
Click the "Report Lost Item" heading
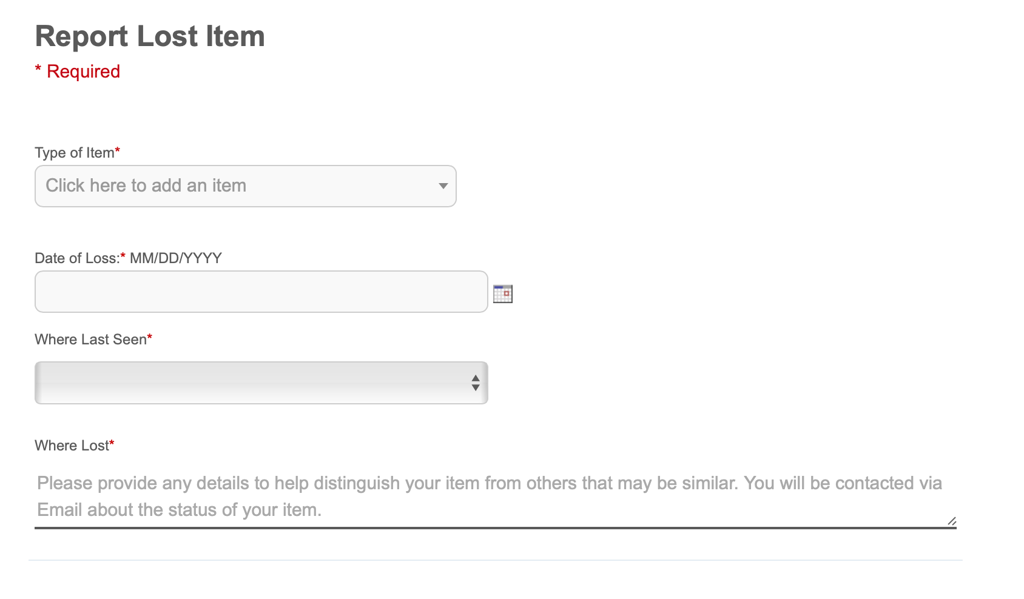point(150,37)
